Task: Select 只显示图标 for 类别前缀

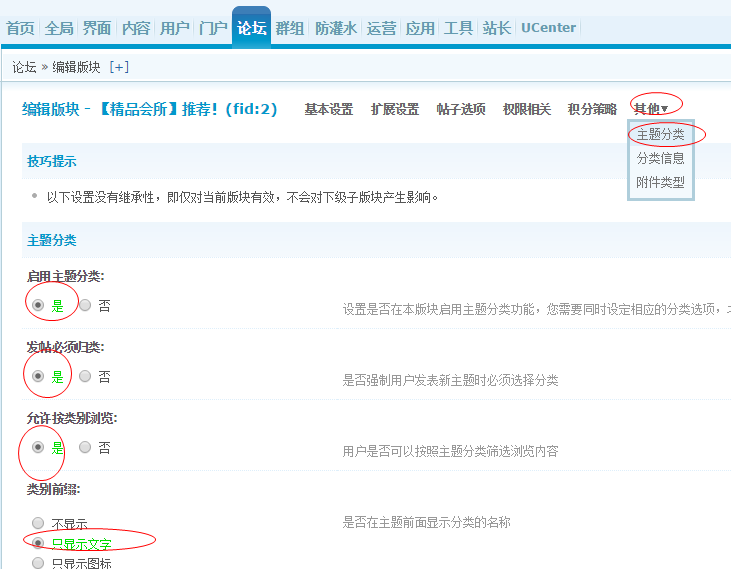Action: click(x=38, y=562)
